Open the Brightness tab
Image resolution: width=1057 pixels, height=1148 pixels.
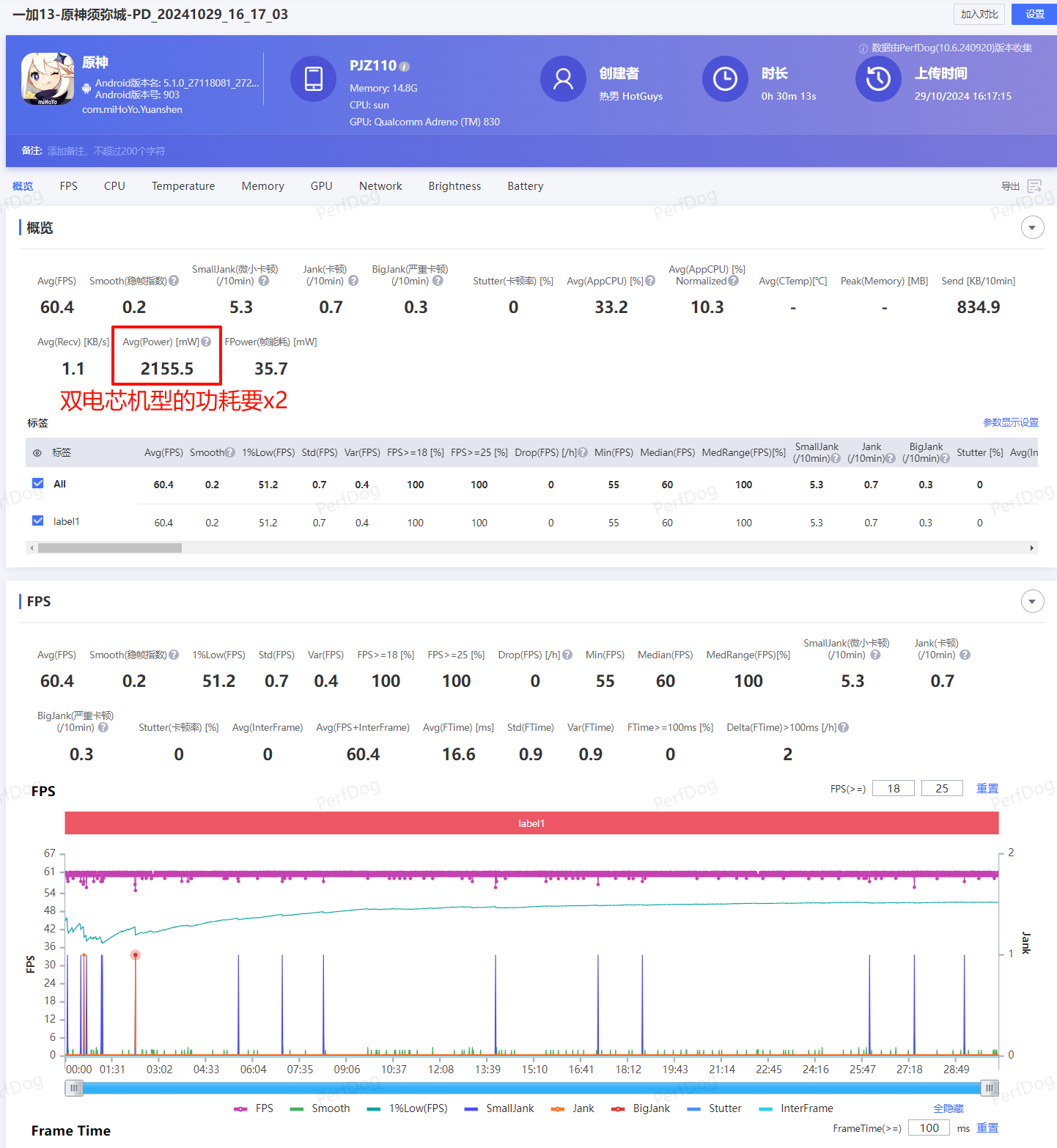455,186
